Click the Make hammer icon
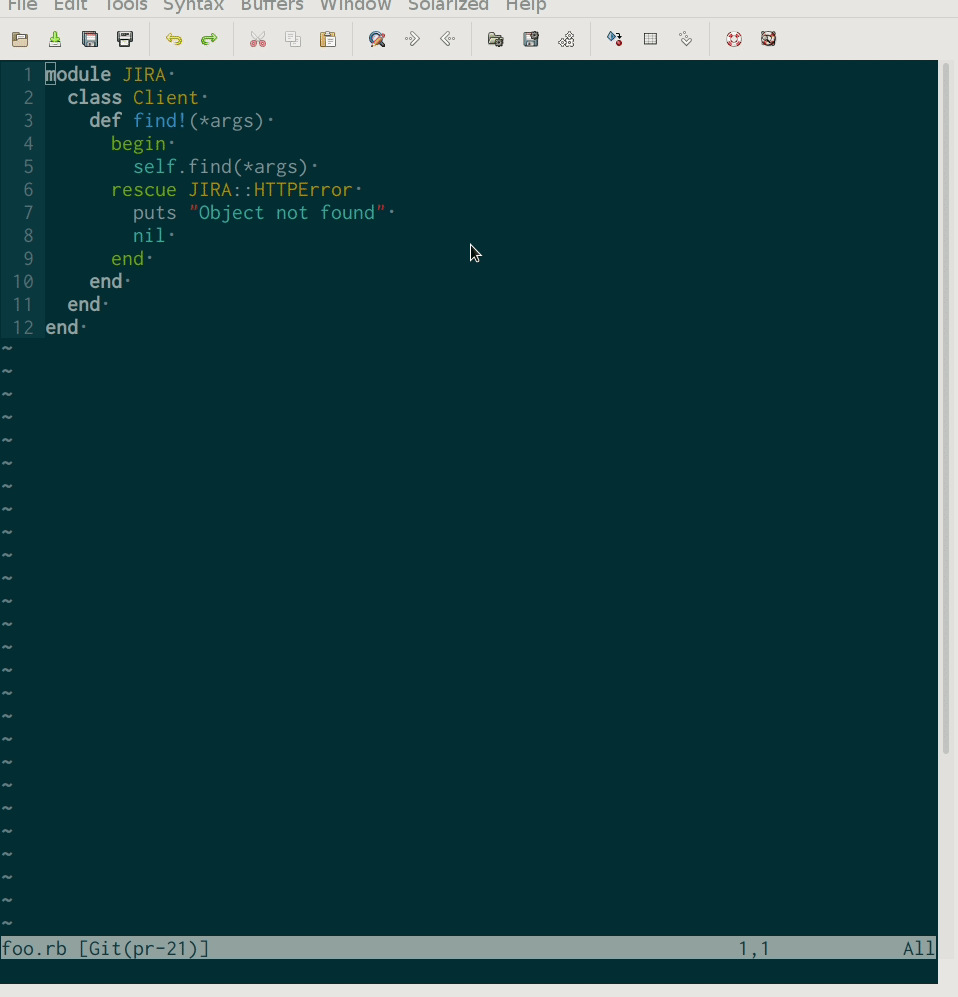Viewport: 958px width, 997px height. pyautogui.click(x=615, y=39)
